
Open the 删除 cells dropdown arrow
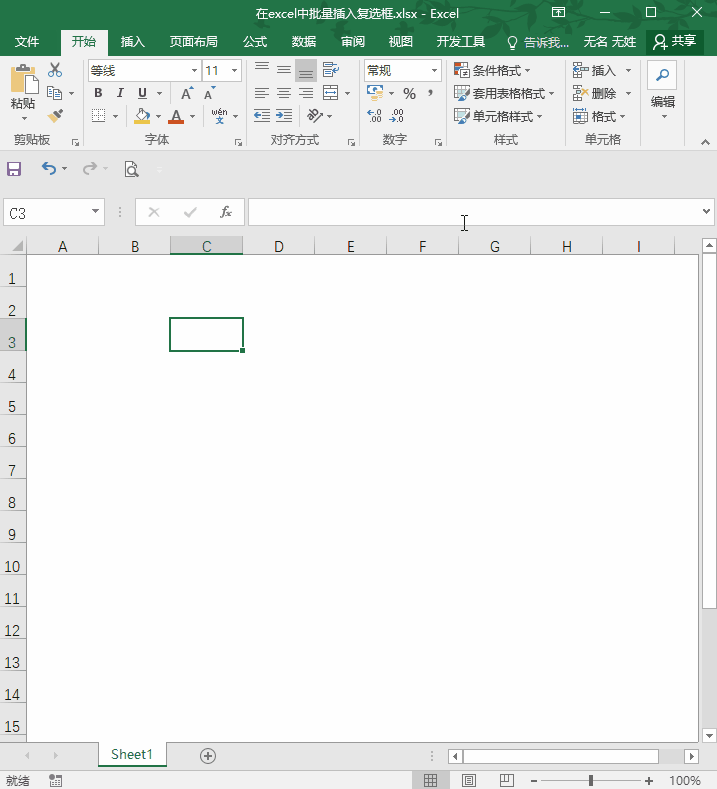point(628,94)
